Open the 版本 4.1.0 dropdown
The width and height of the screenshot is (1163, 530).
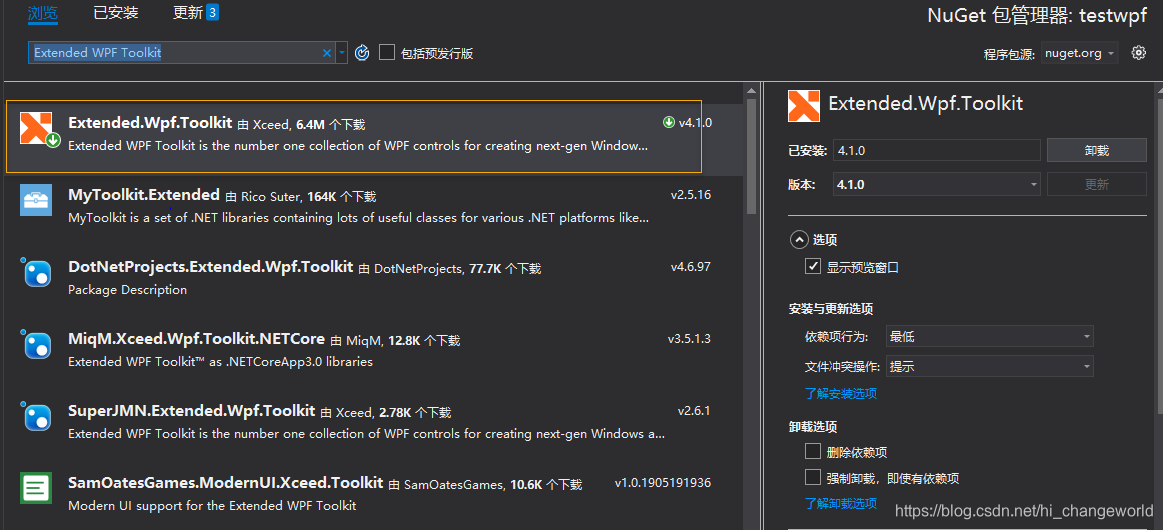click(x=937, y=185)
